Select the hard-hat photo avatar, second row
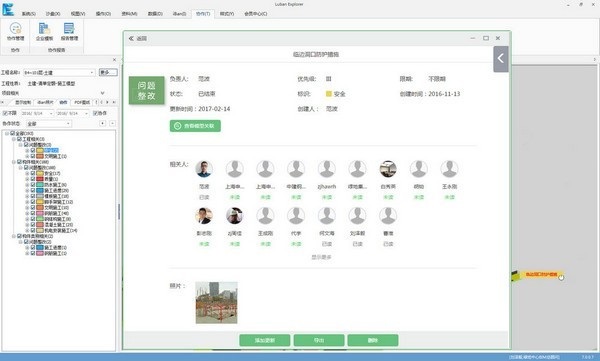This screenshot has width=600, height=361. coord(235,216)
